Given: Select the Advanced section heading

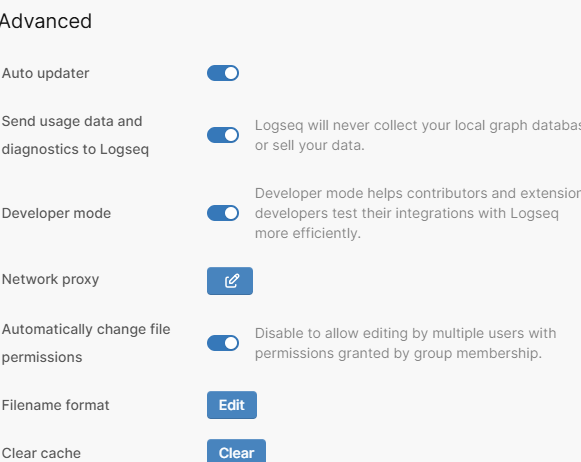Looking at the screenshot, I should tap(46, 21).
